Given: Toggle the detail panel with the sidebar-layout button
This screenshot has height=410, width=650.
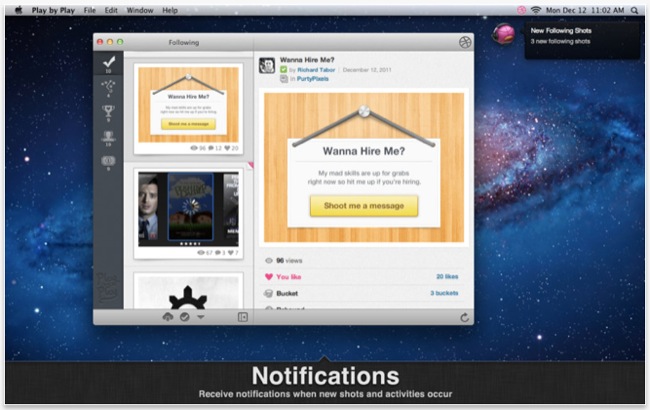Looking at the screenshot, I should pos(242,317).
